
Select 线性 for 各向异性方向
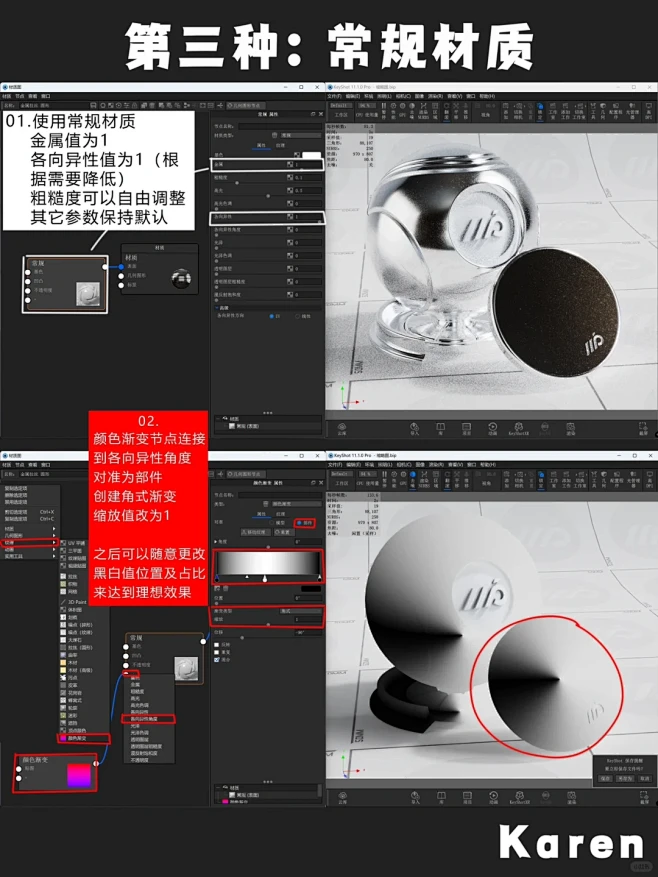[x=297, y=316]
